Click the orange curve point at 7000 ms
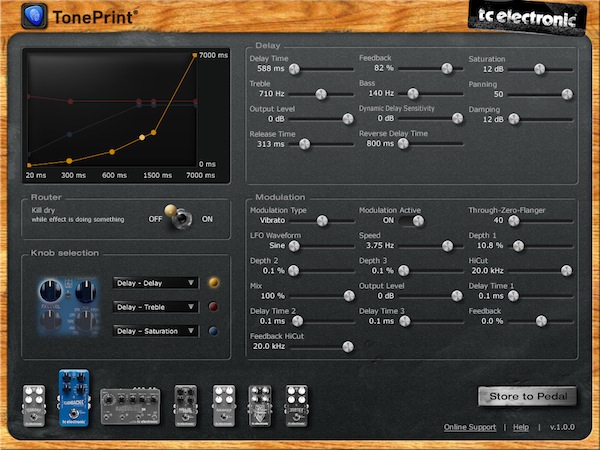 [195, 55]
